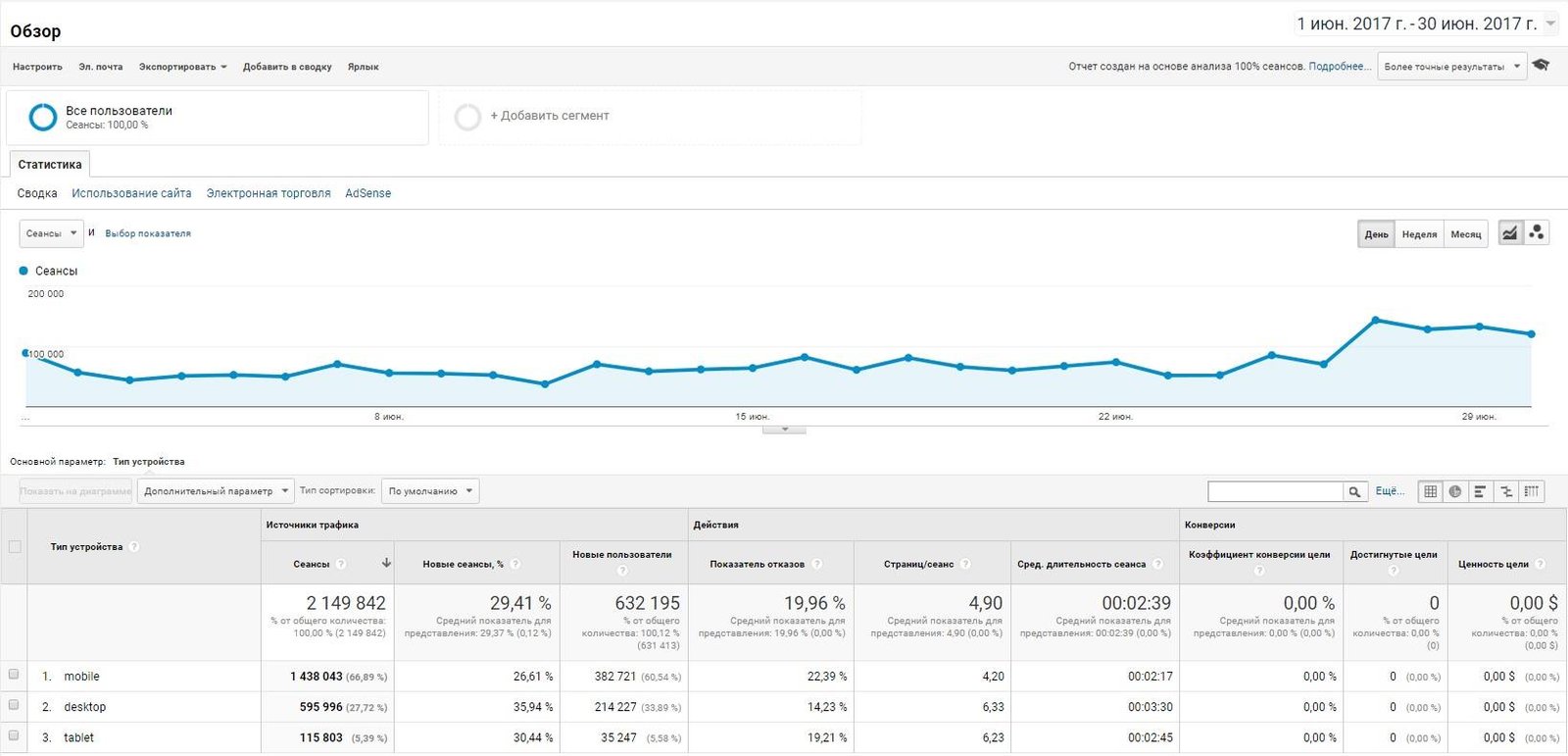Select the pie chart percentage view
The image size is (1568, 756).
(x=1455, y=491)
